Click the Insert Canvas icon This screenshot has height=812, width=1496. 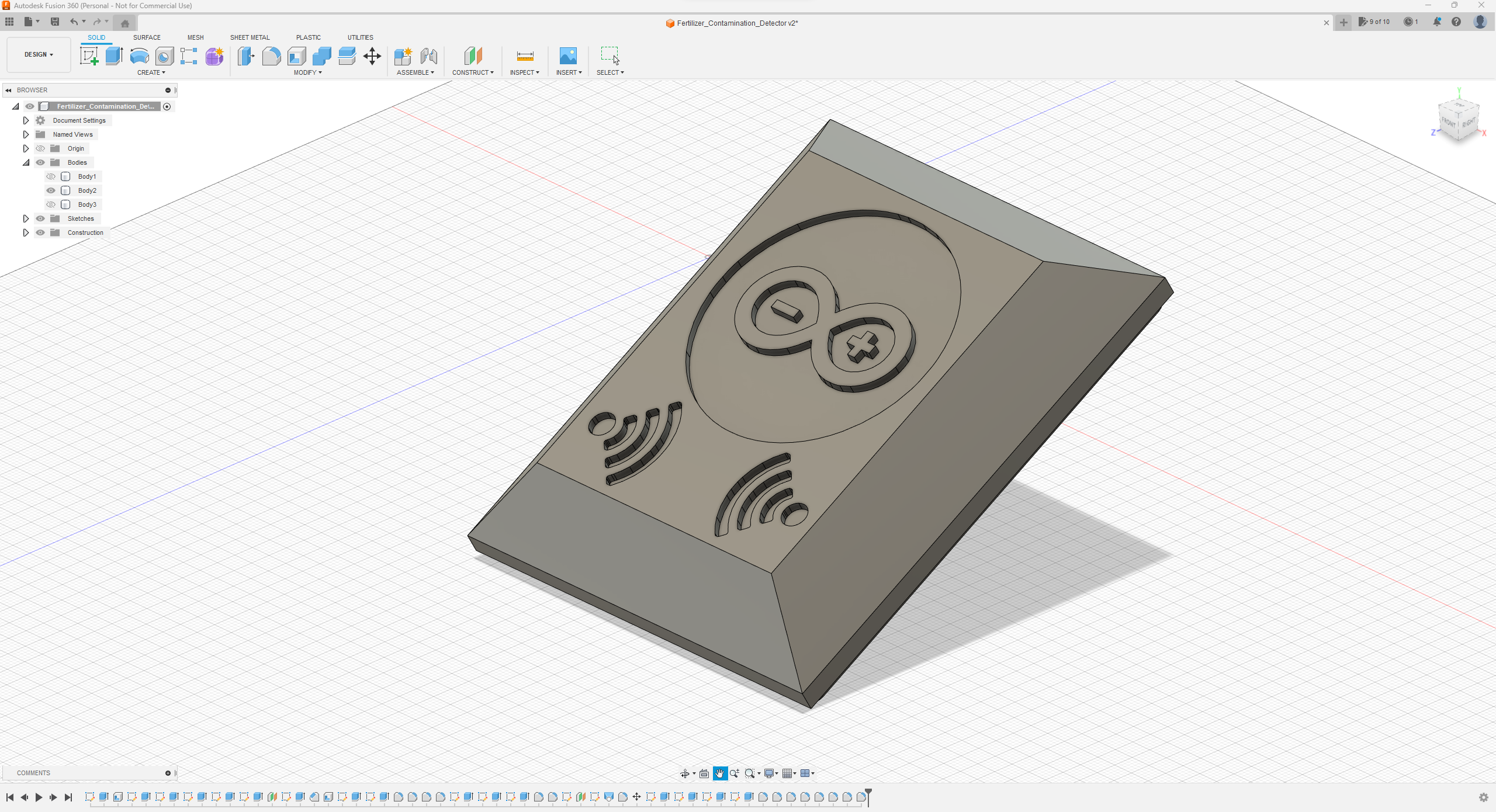(567, 56)
